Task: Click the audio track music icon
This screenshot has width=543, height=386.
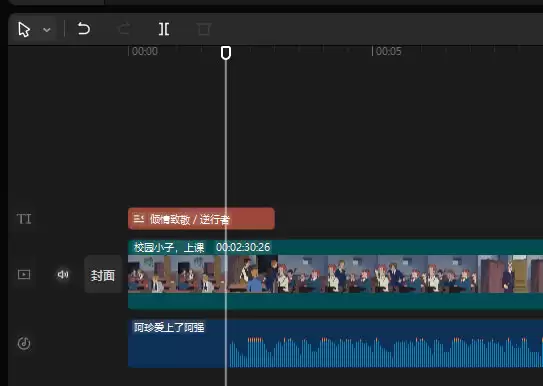Action: [24, 343]
